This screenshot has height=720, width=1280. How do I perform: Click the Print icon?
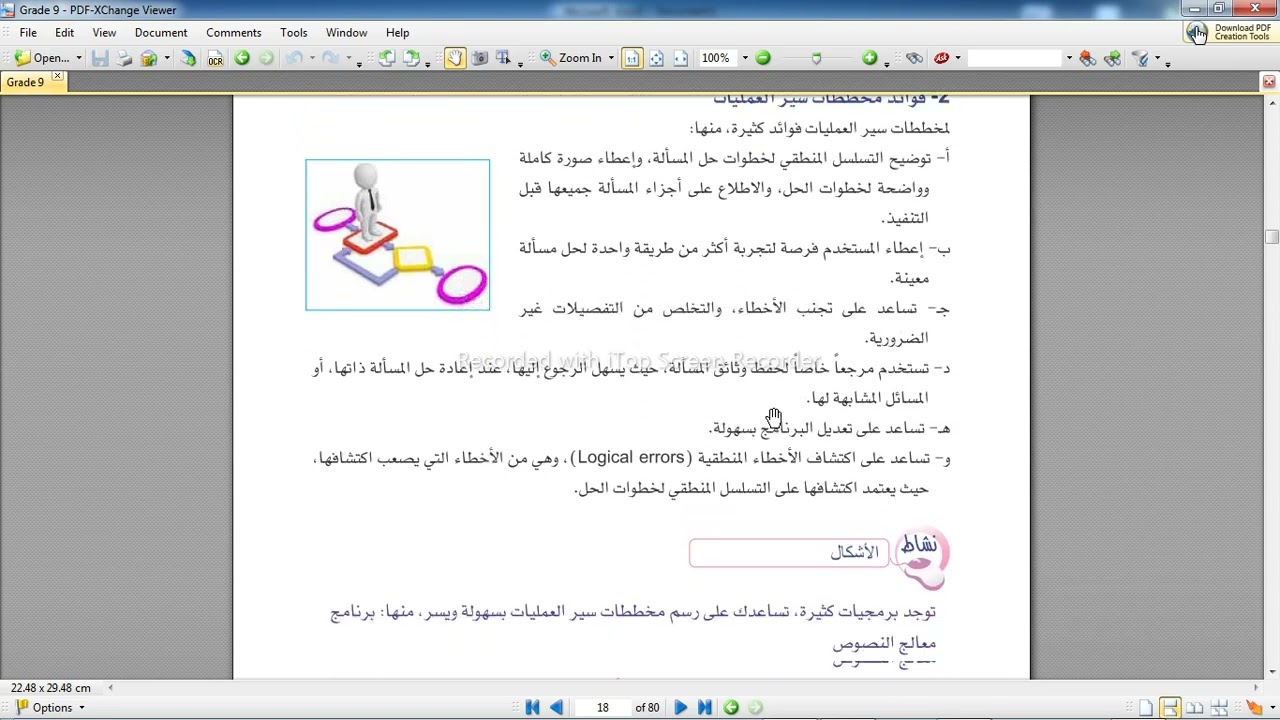point(124,58)
